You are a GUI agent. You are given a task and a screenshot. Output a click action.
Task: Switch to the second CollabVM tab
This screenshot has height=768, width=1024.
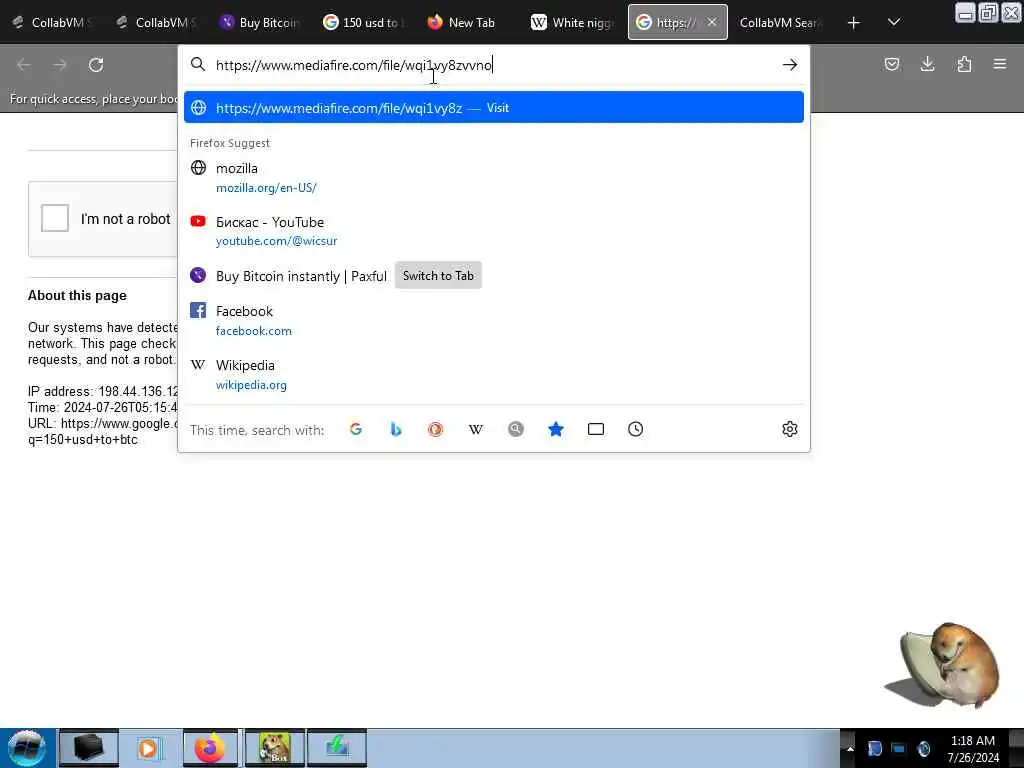(x=155, y=23)
